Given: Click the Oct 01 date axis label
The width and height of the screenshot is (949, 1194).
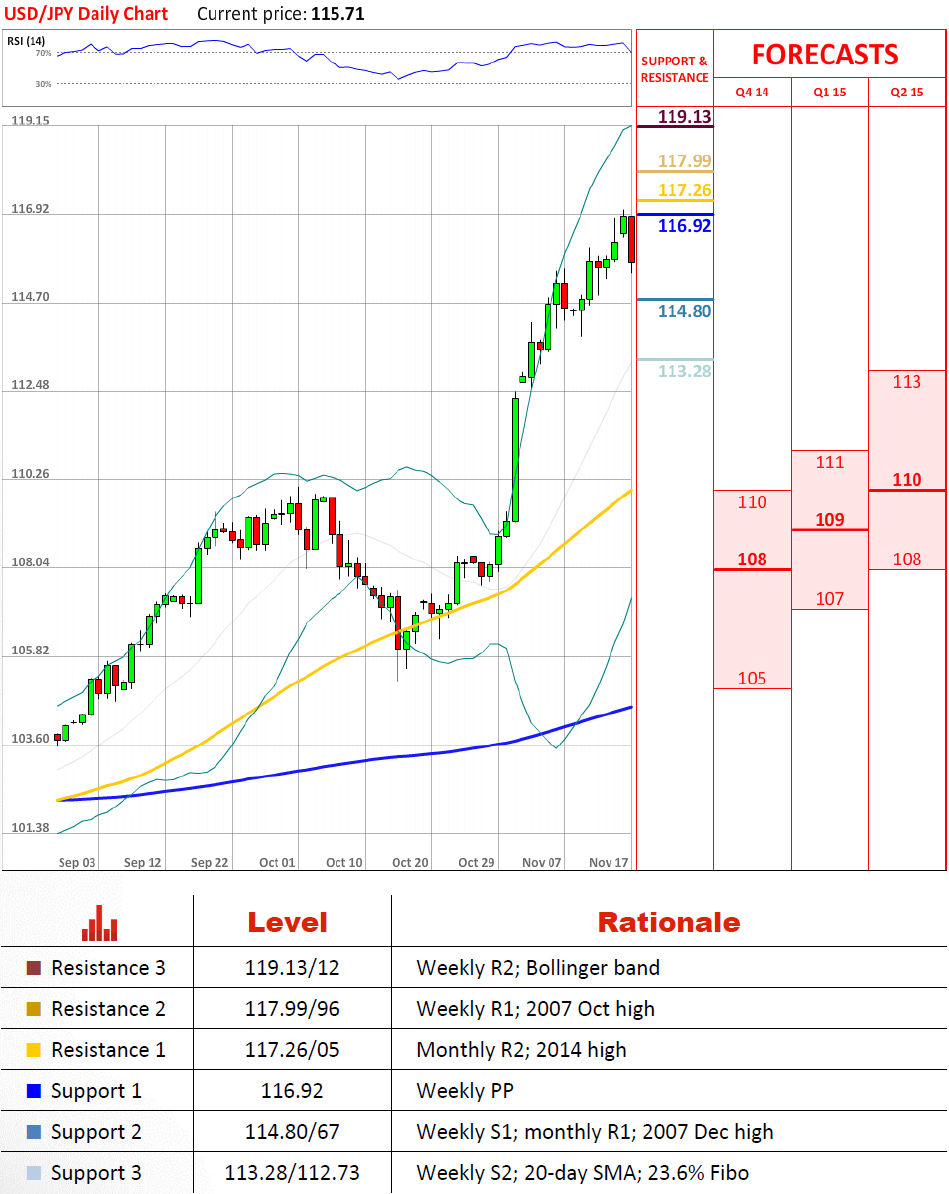Looking at the screenshot, I should (x=276, y=863).
